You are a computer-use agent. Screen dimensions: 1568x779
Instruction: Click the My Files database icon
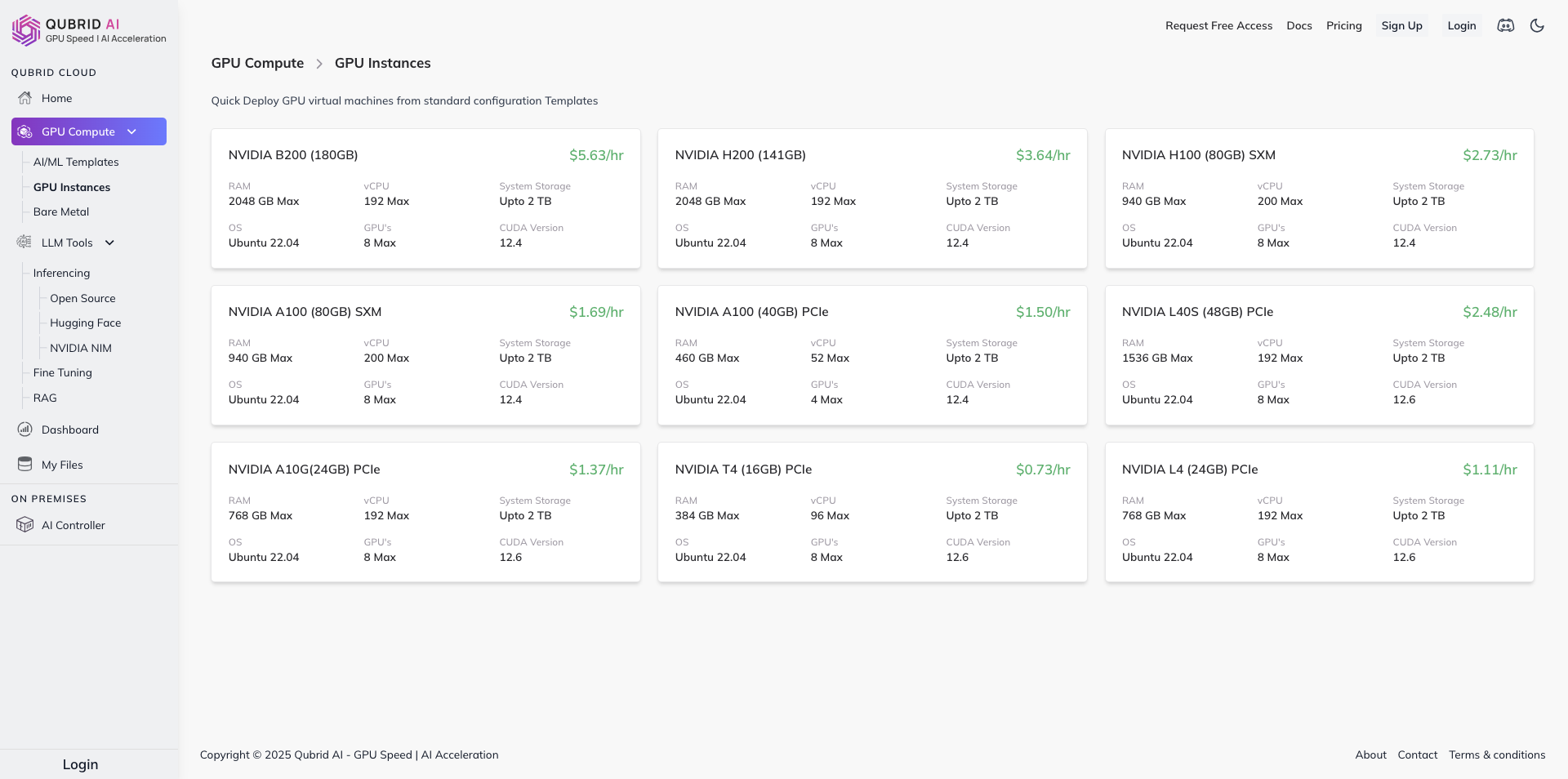(x=25, y=465)
